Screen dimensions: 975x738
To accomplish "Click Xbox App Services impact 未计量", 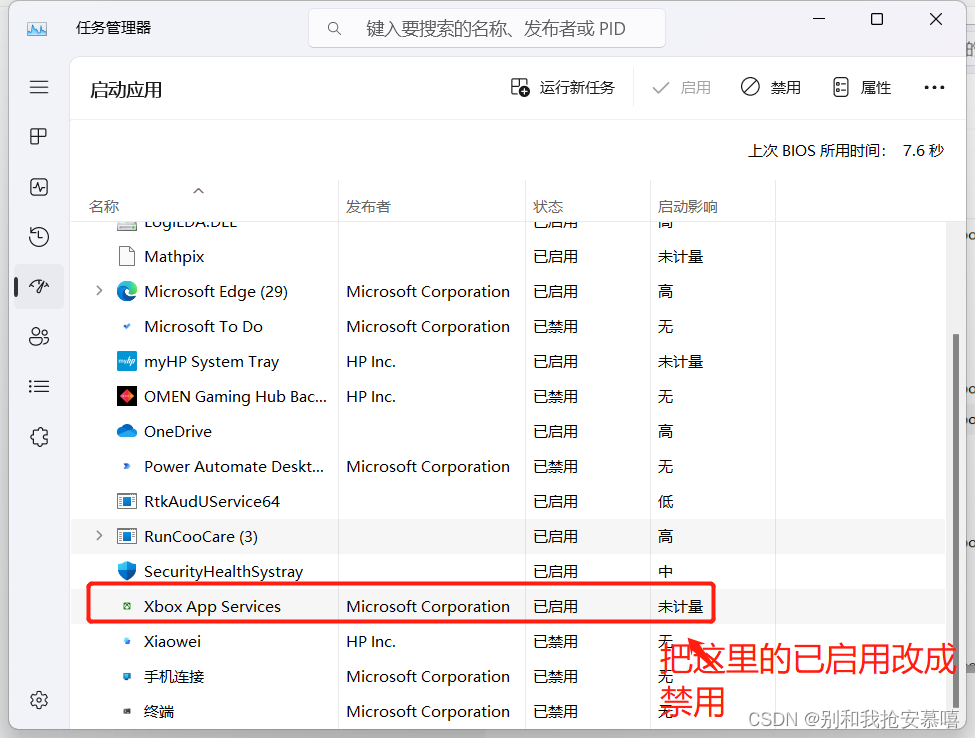I will pyautogui.click(x=680, y=607).
